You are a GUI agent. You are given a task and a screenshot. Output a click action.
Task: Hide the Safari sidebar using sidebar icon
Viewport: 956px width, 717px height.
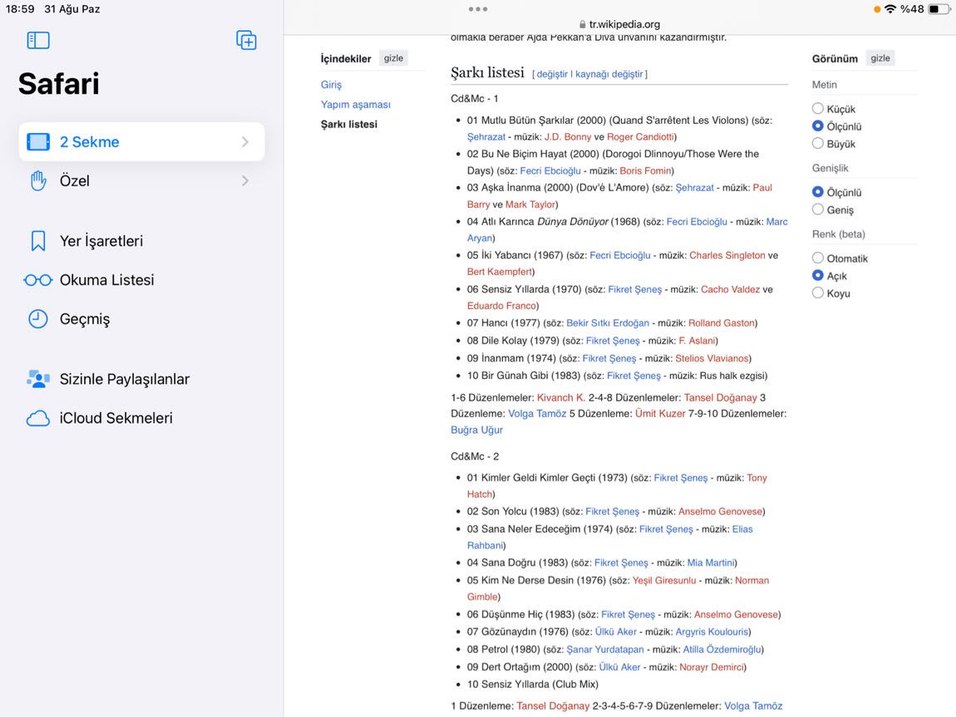(x=38, y=40)
